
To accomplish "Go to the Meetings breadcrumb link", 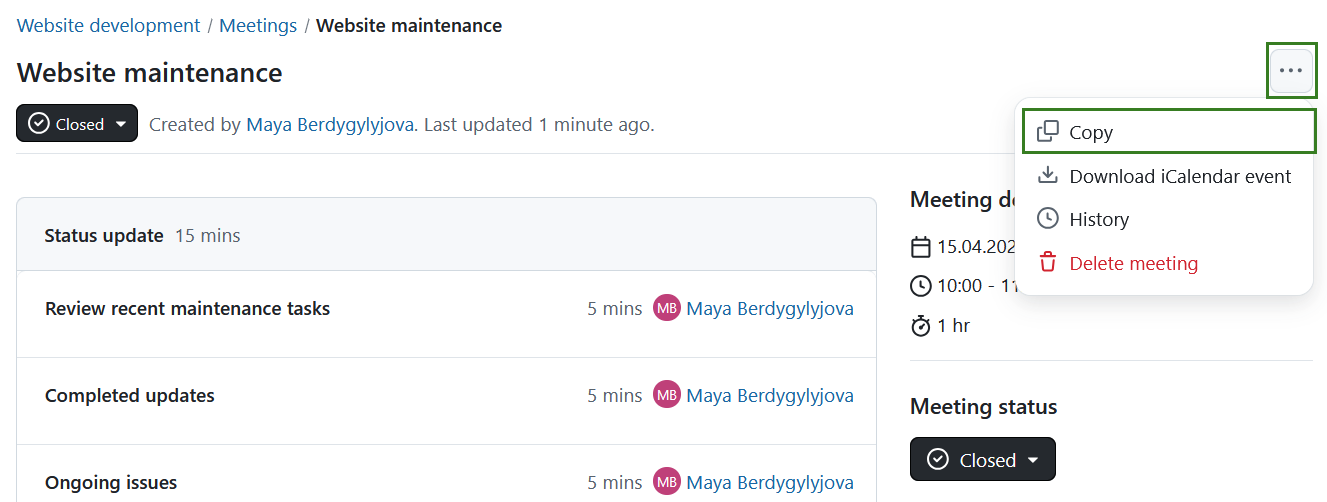I will pos(258,26).
